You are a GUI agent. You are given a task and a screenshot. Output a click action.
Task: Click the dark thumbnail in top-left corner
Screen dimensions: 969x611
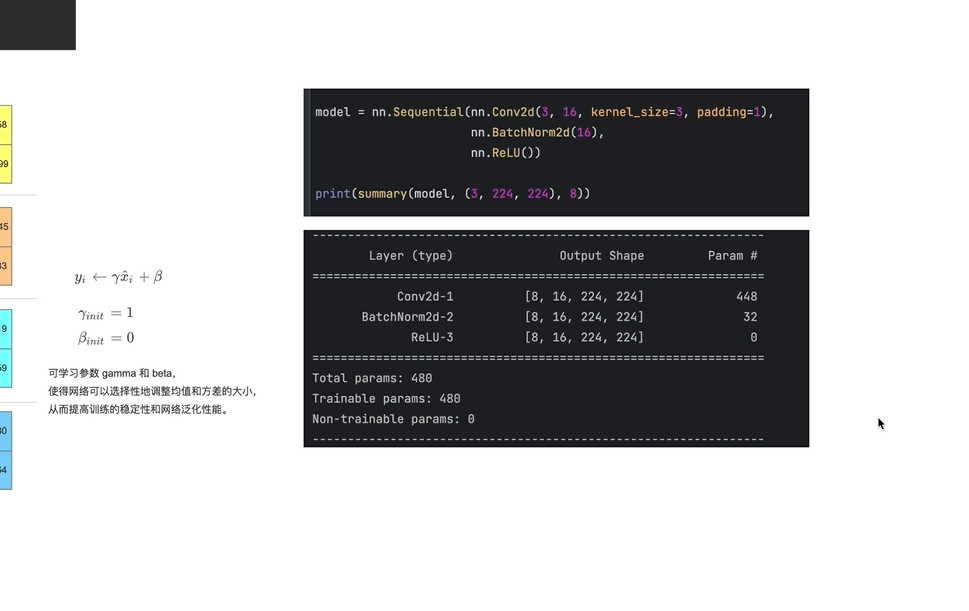(38, 25)
